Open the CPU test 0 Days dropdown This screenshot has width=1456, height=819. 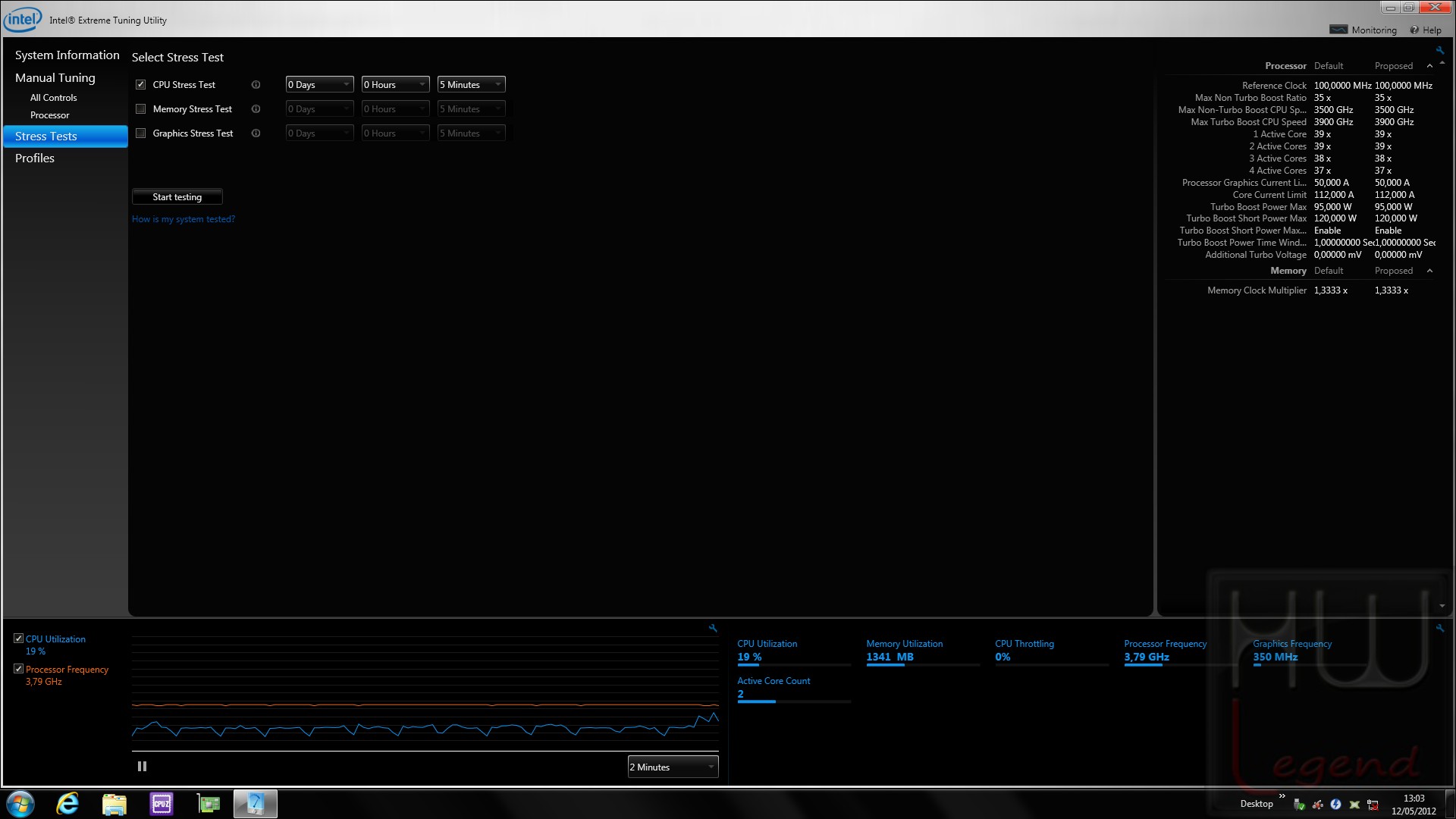point(319,85)
